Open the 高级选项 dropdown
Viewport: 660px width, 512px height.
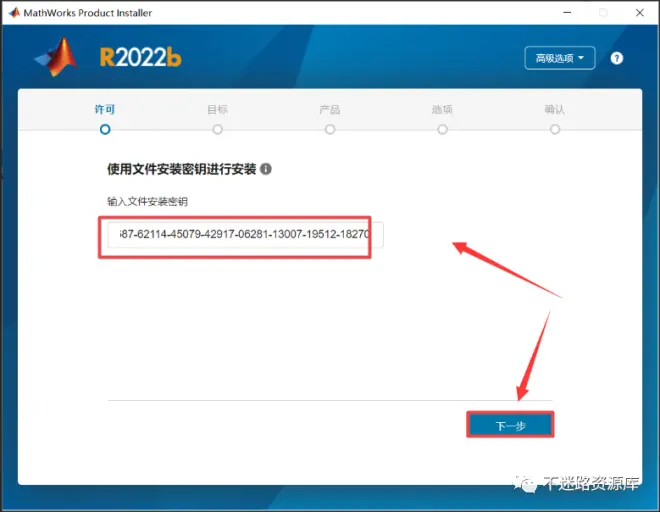point(559,58)
